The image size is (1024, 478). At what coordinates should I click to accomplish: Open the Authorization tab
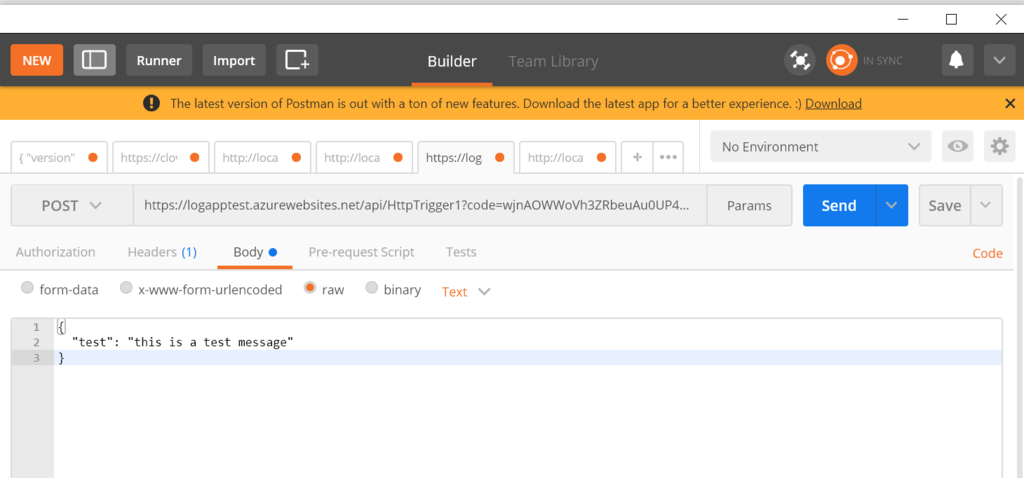(x=56, y=252)
